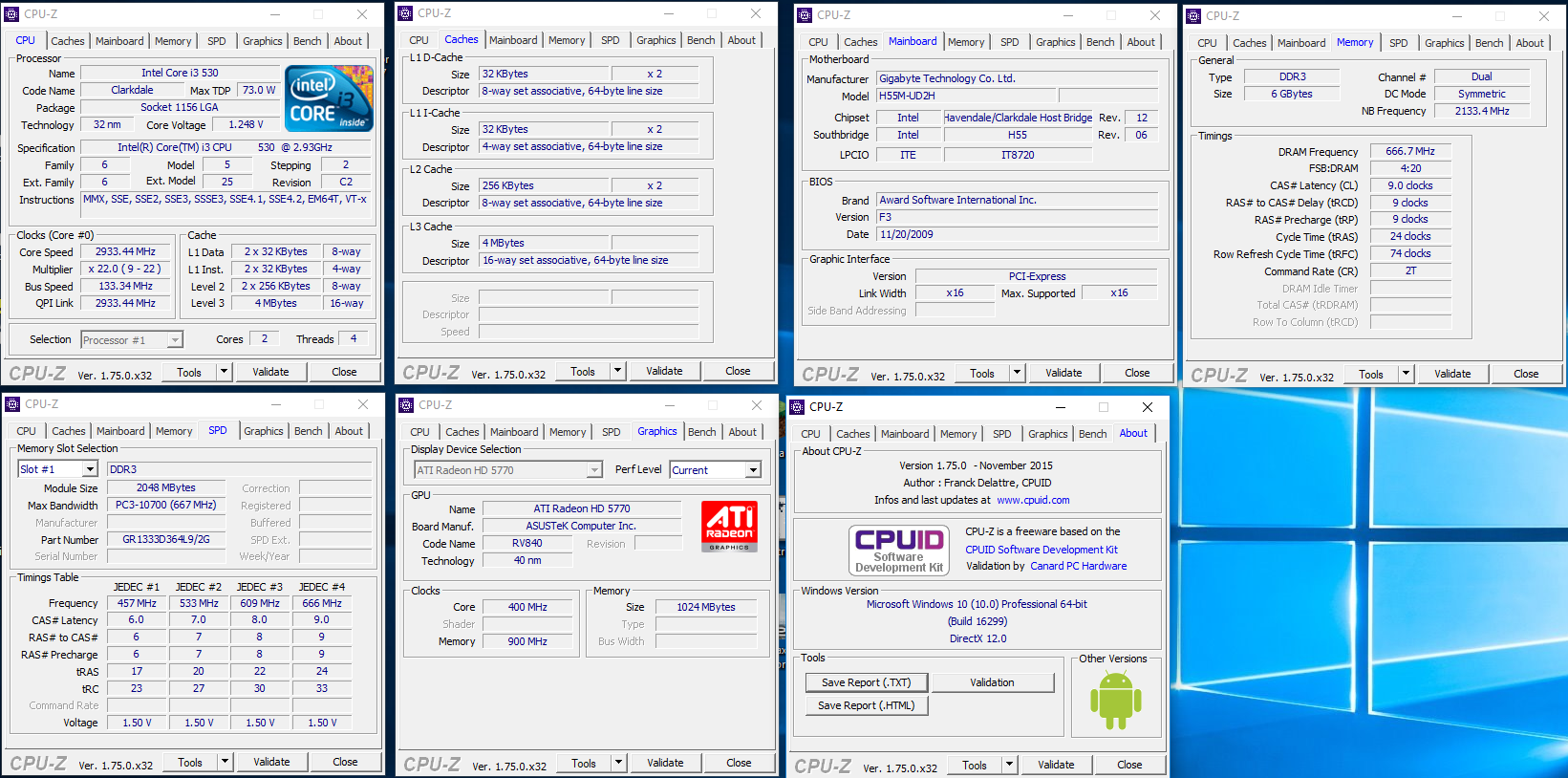Click Close in the SPD-tab window
1568x778 pixels.
pos(345,762)
